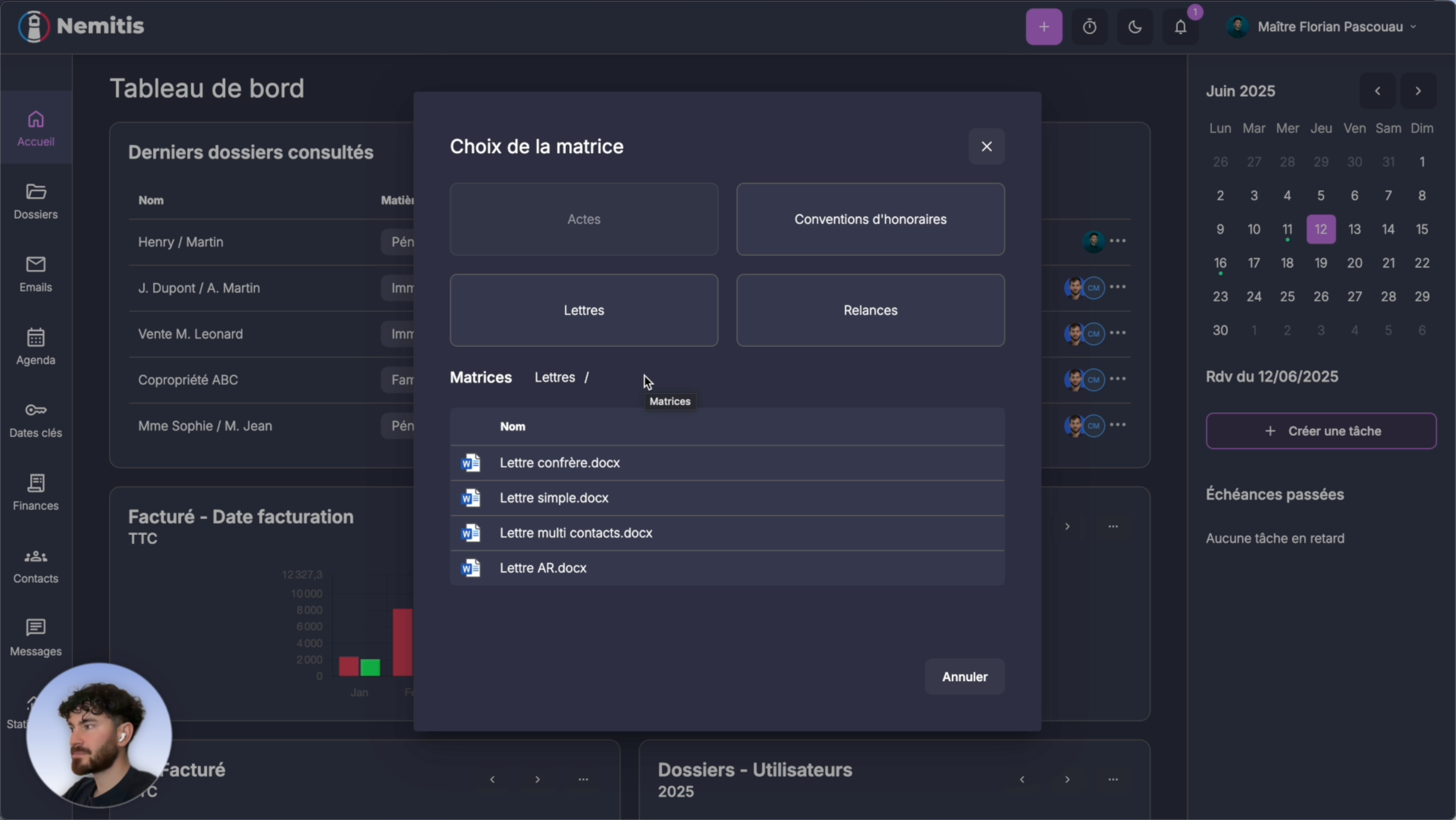Click the Word icon of Lettre confrère.docx
This screenshot has height=820, width=1456.
coord(471,463)
